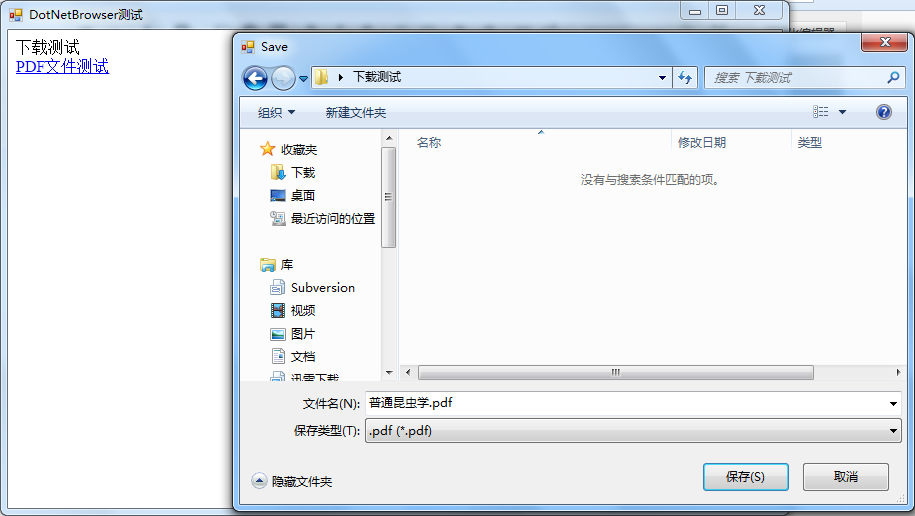Viewport: 915px width, 516px height.
Task: Collapse folders with 隐藏文件夹
Action: (292, 481)
